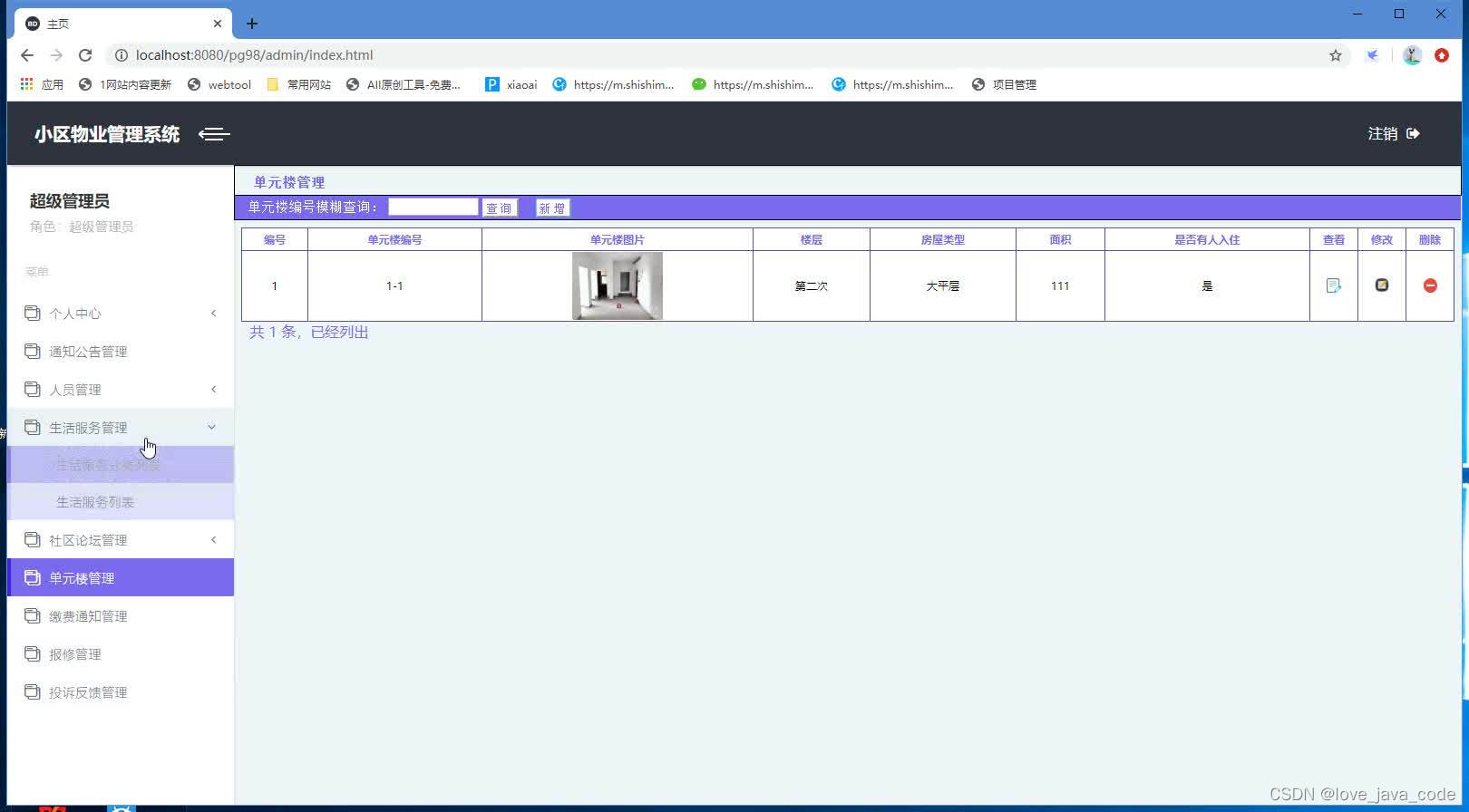Click the 人员管理 sidebar icon
Viewport: 1469px width, 812px height.
(x=33, y=390)
